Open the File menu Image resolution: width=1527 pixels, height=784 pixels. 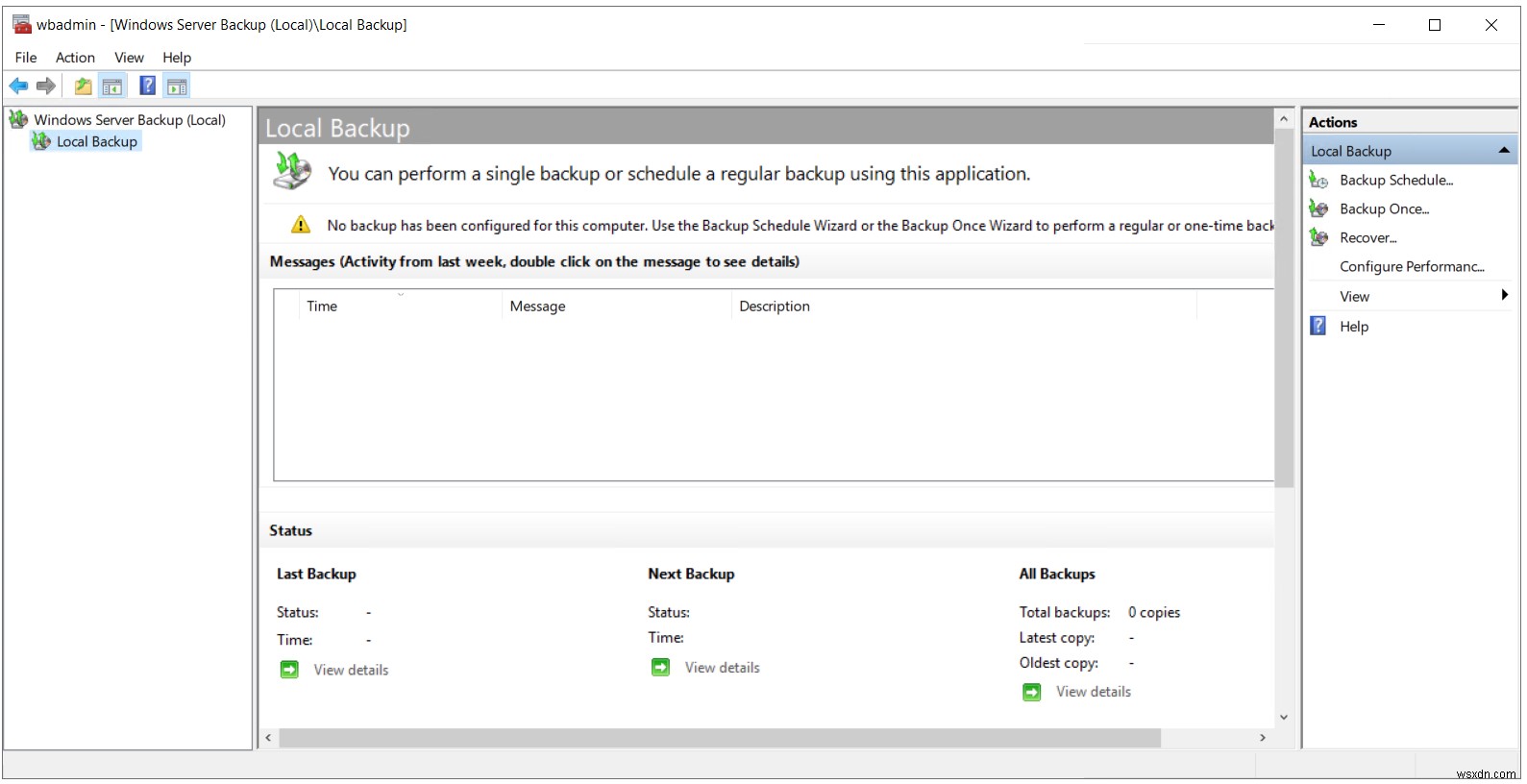26,58
